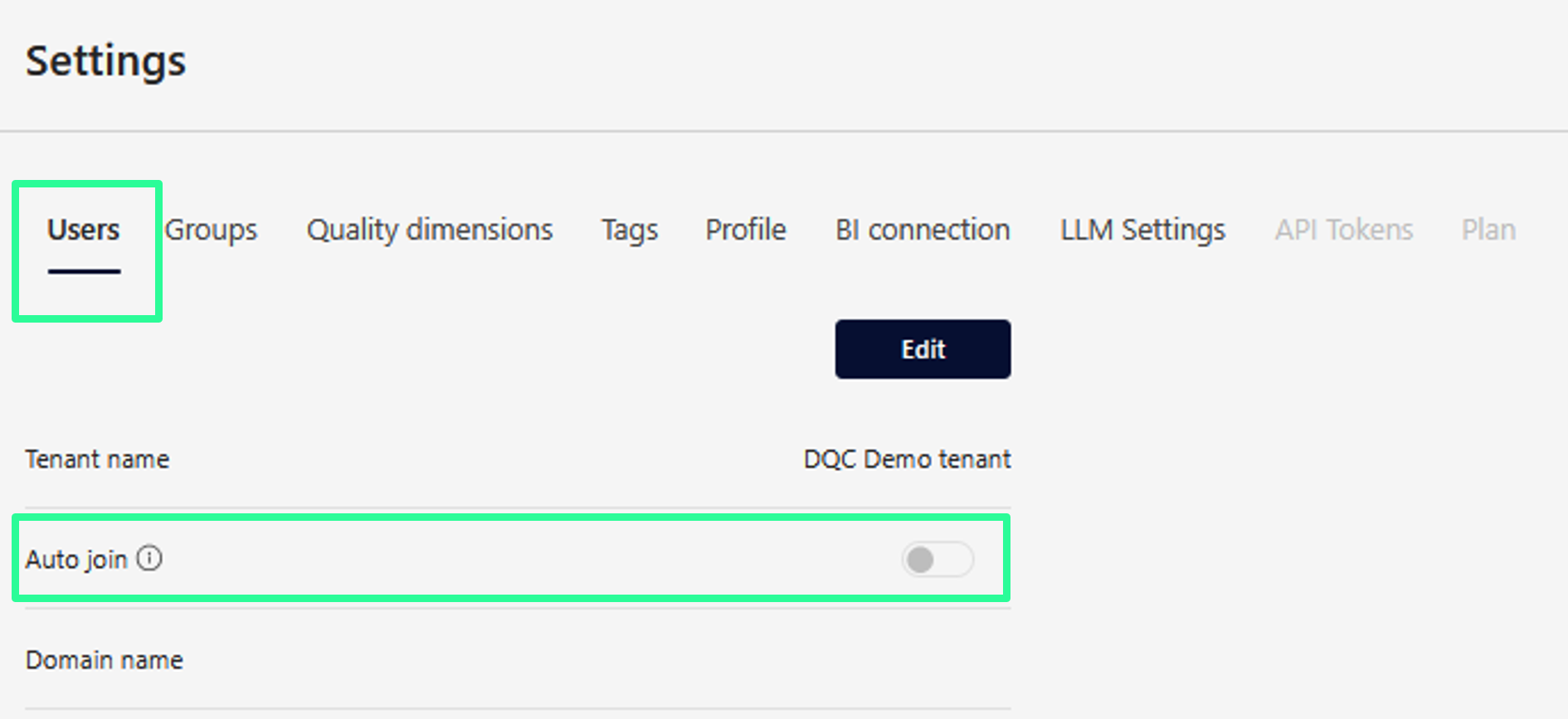Click the Tenant name label
Viewport: 1568px width, 719px height.
97,459
